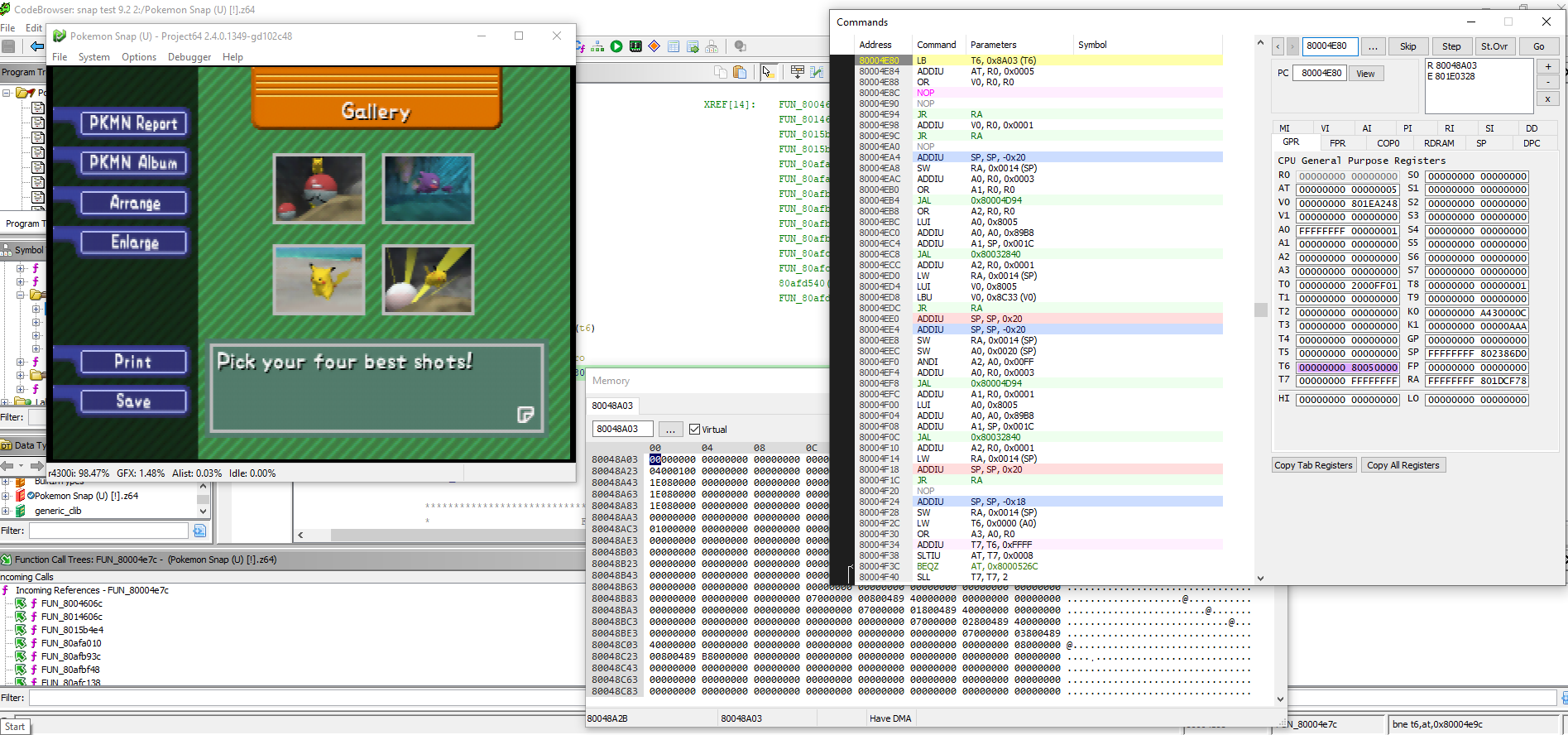Click the Data Type Manager panel icon
1568x735 pixels.
click(x=7, y=445)
